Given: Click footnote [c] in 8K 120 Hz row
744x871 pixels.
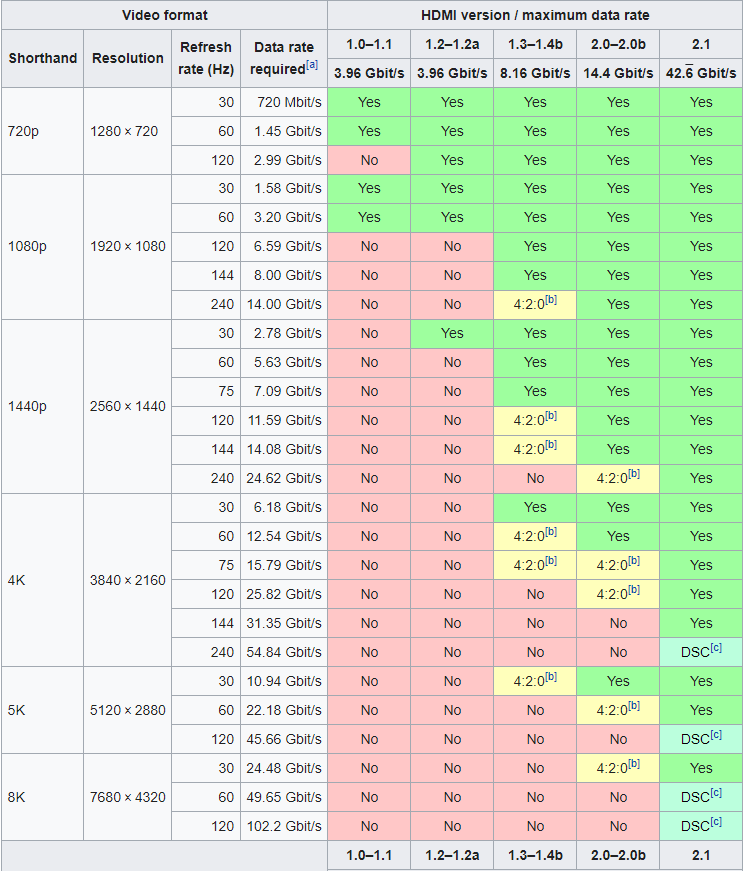Looking at the screenshot, I should click(x=717, y=822).
